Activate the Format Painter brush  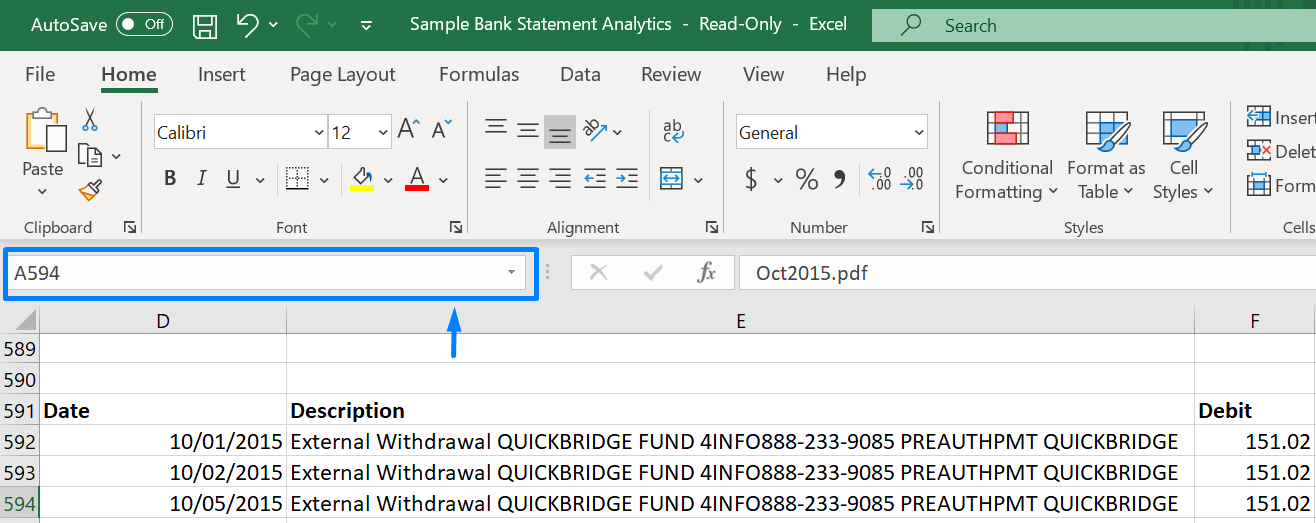91,189
